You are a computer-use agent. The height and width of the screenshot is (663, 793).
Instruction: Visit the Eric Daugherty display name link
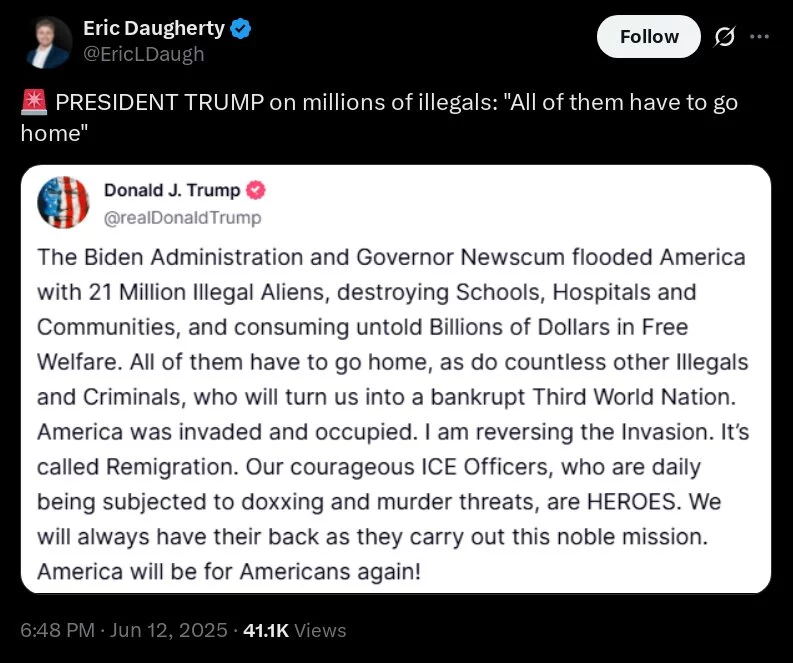click(x=154, y=28)
